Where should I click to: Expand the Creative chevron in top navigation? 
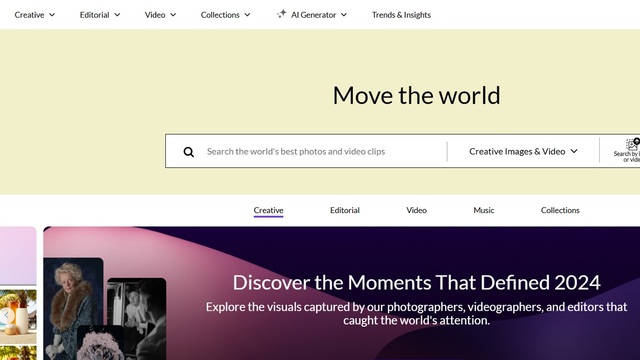point(52,15)
